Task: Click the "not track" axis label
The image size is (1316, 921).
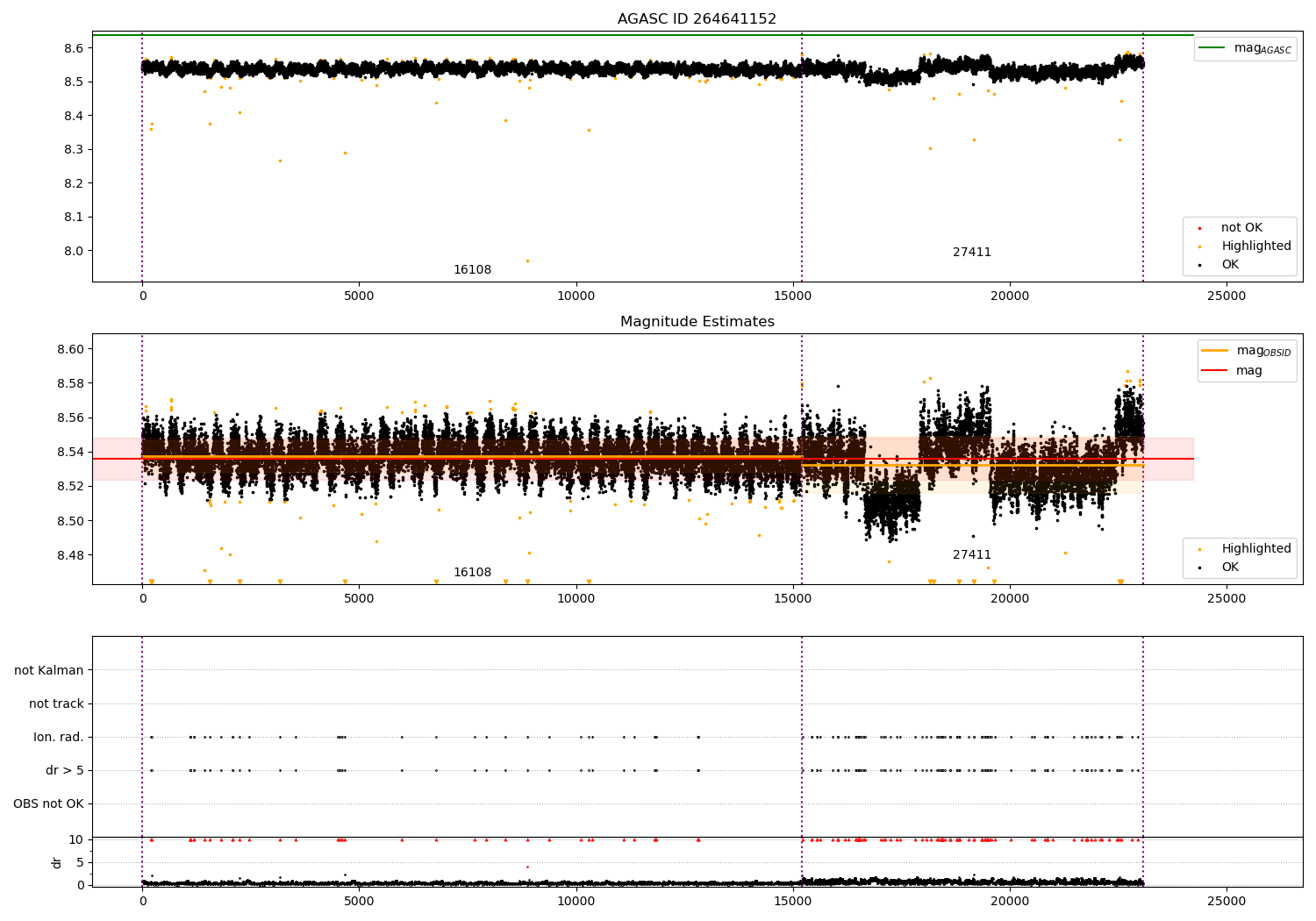Action: point(56,703)
